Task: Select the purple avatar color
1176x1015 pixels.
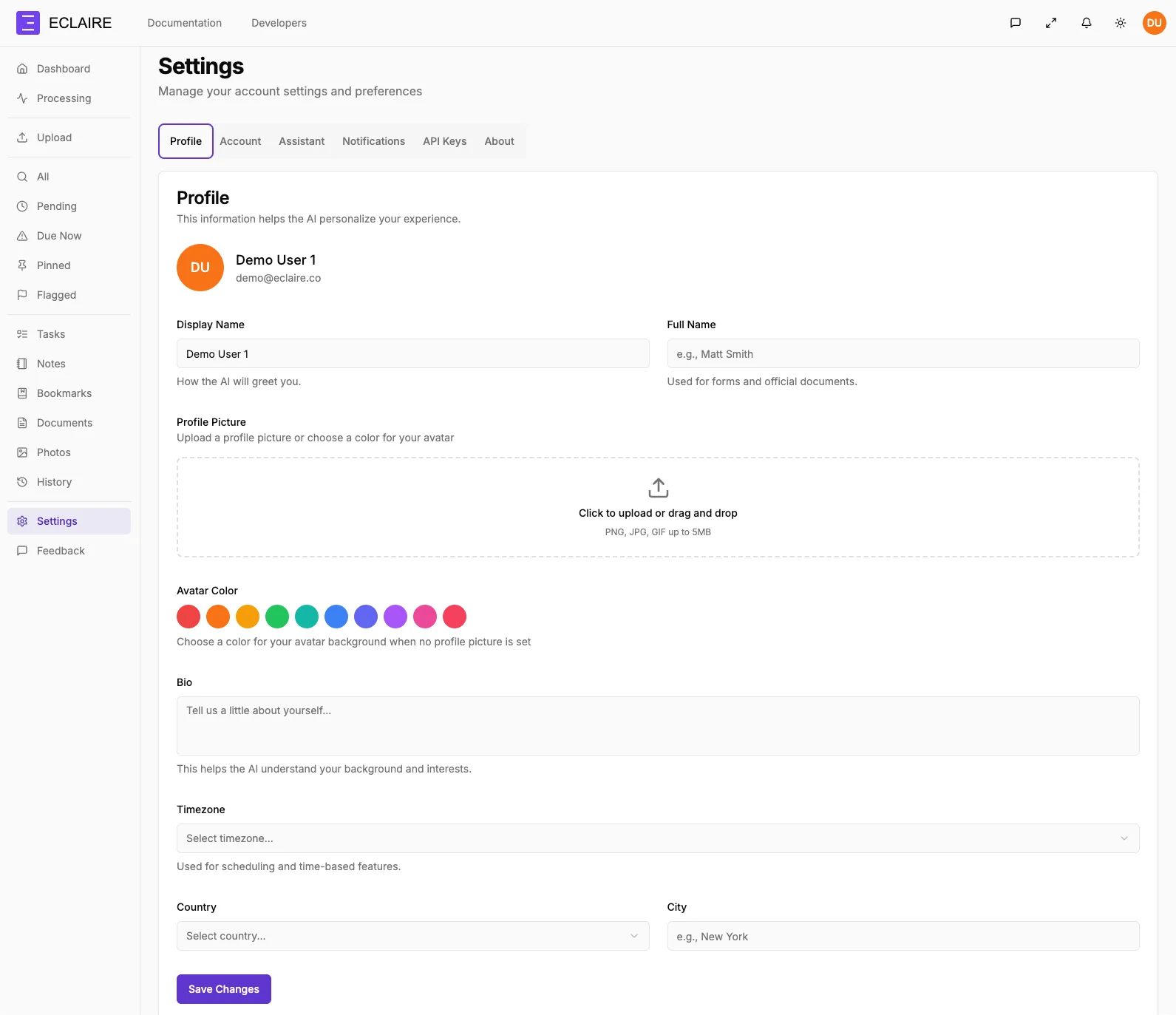Action: point(395,617)
